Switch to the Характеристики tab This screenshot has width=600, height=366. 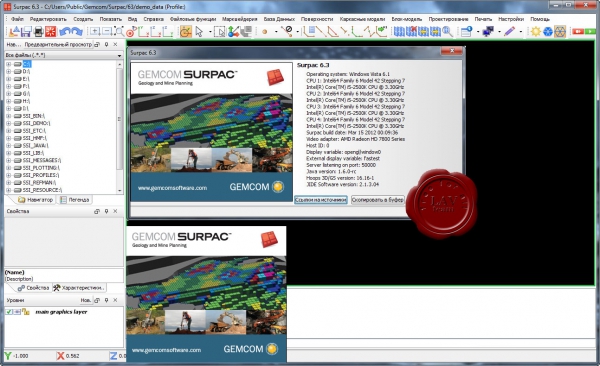click(78, 288)
